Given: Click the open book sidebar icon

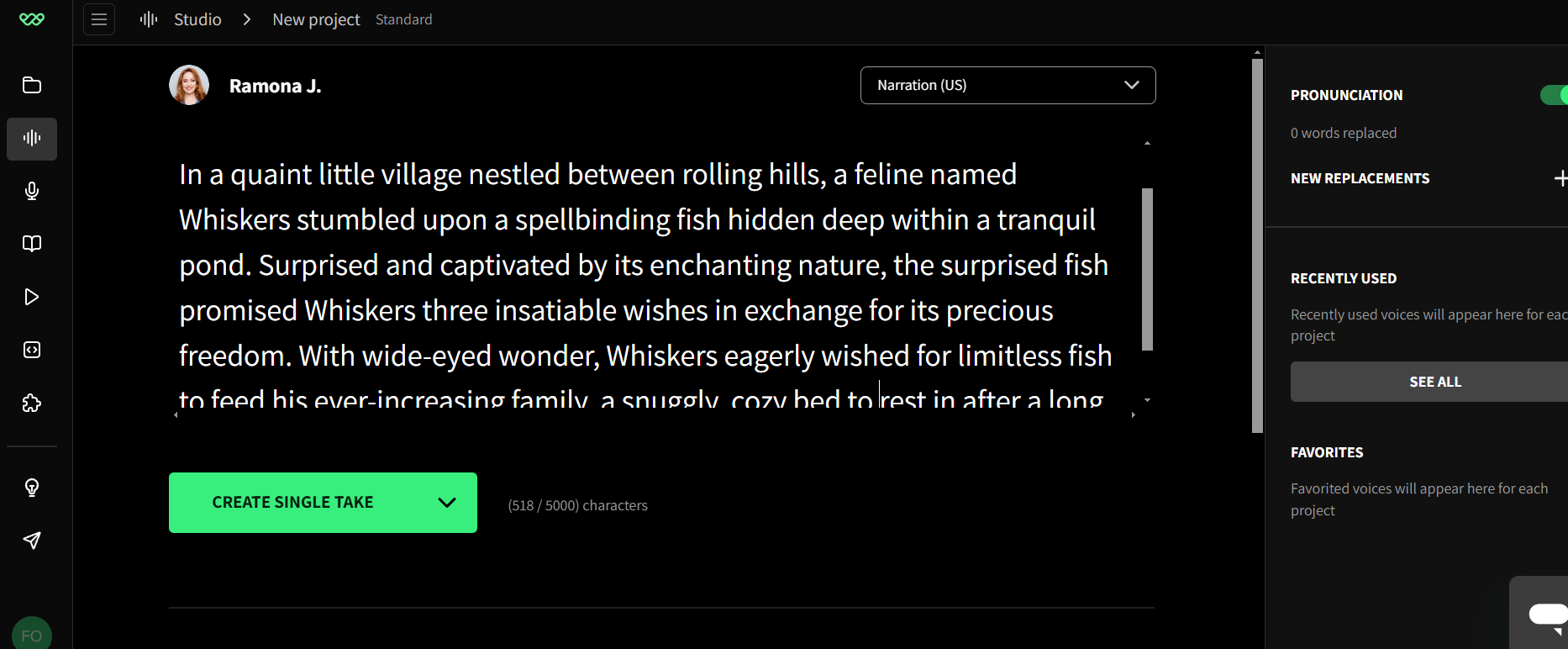Looking at the screenshot, I should click(x=32, y=244).
